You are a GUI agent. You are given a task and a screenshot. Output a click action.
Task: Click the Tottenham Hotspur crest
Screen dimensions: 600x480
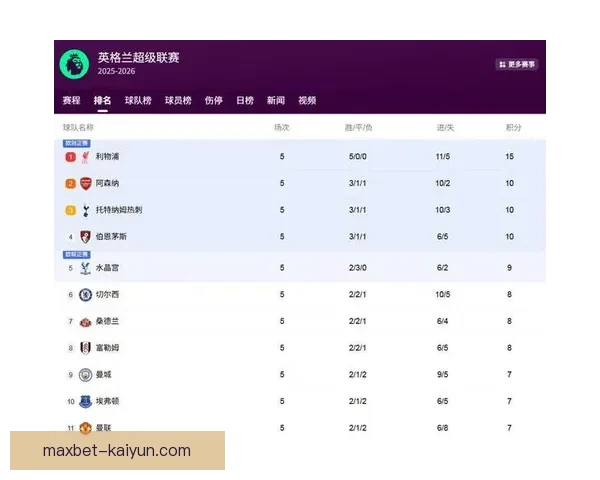[86, 210]
